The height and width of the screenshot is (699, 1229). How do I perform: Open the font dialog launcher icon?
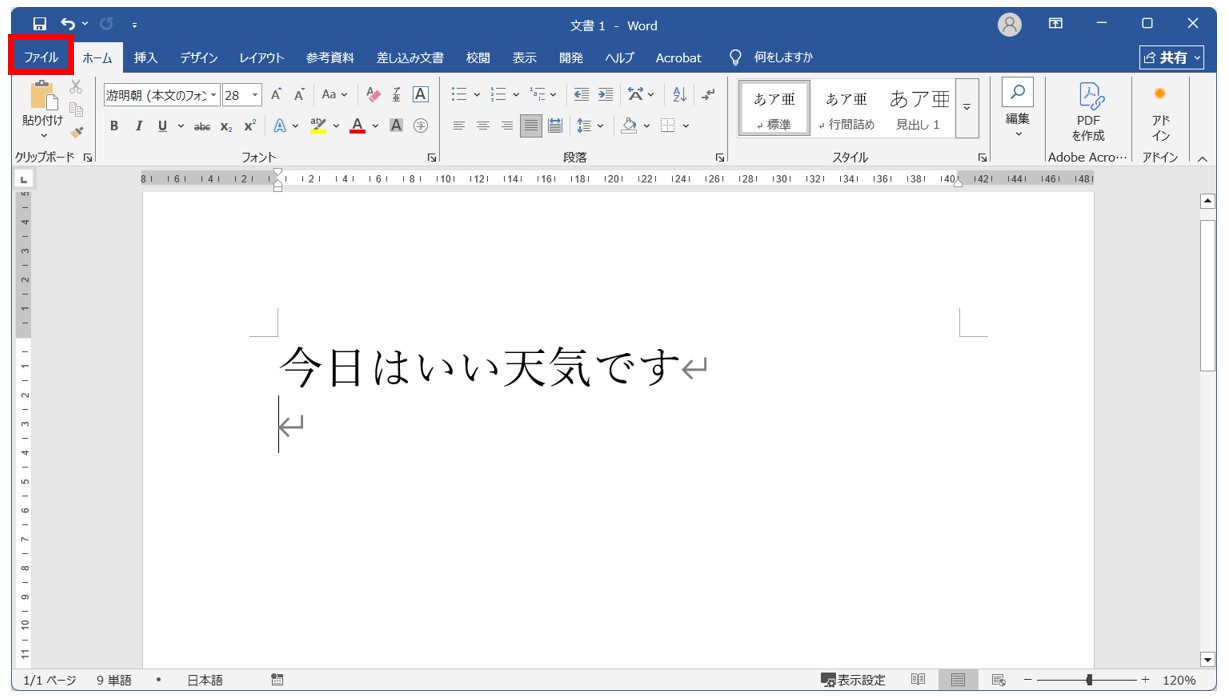click(x=432, y=158)
